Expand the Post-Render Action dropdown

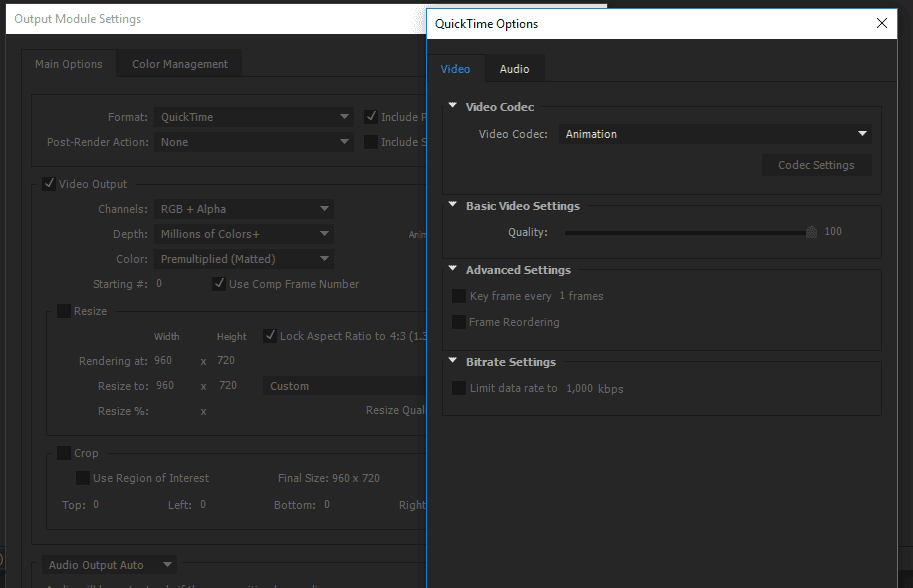coord(255,142)
